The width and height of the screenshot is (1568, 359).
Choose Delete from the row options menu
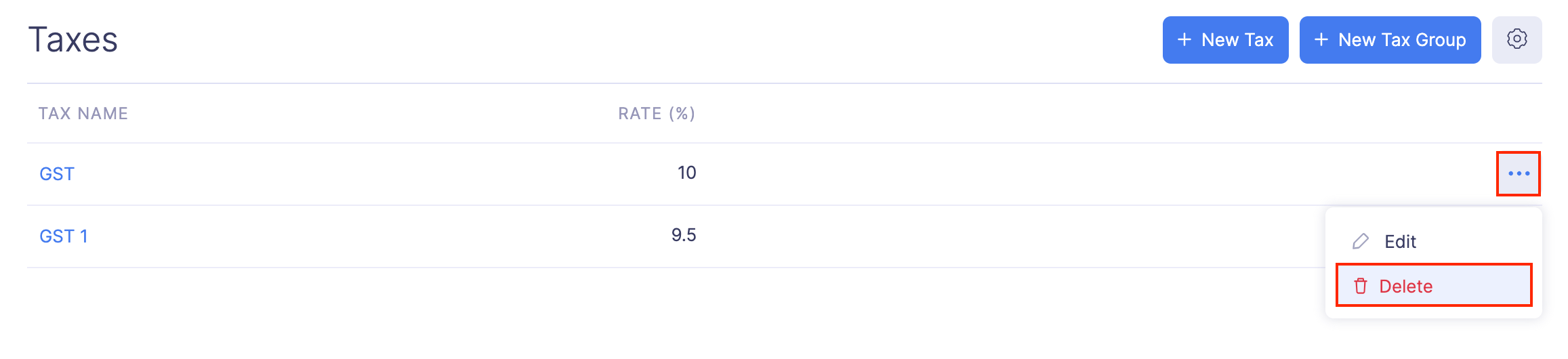1405,287
